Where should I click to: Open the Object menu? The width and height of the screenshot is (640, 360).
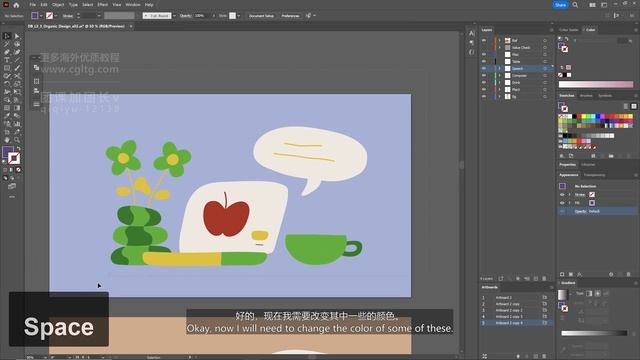tap(58, 5)
